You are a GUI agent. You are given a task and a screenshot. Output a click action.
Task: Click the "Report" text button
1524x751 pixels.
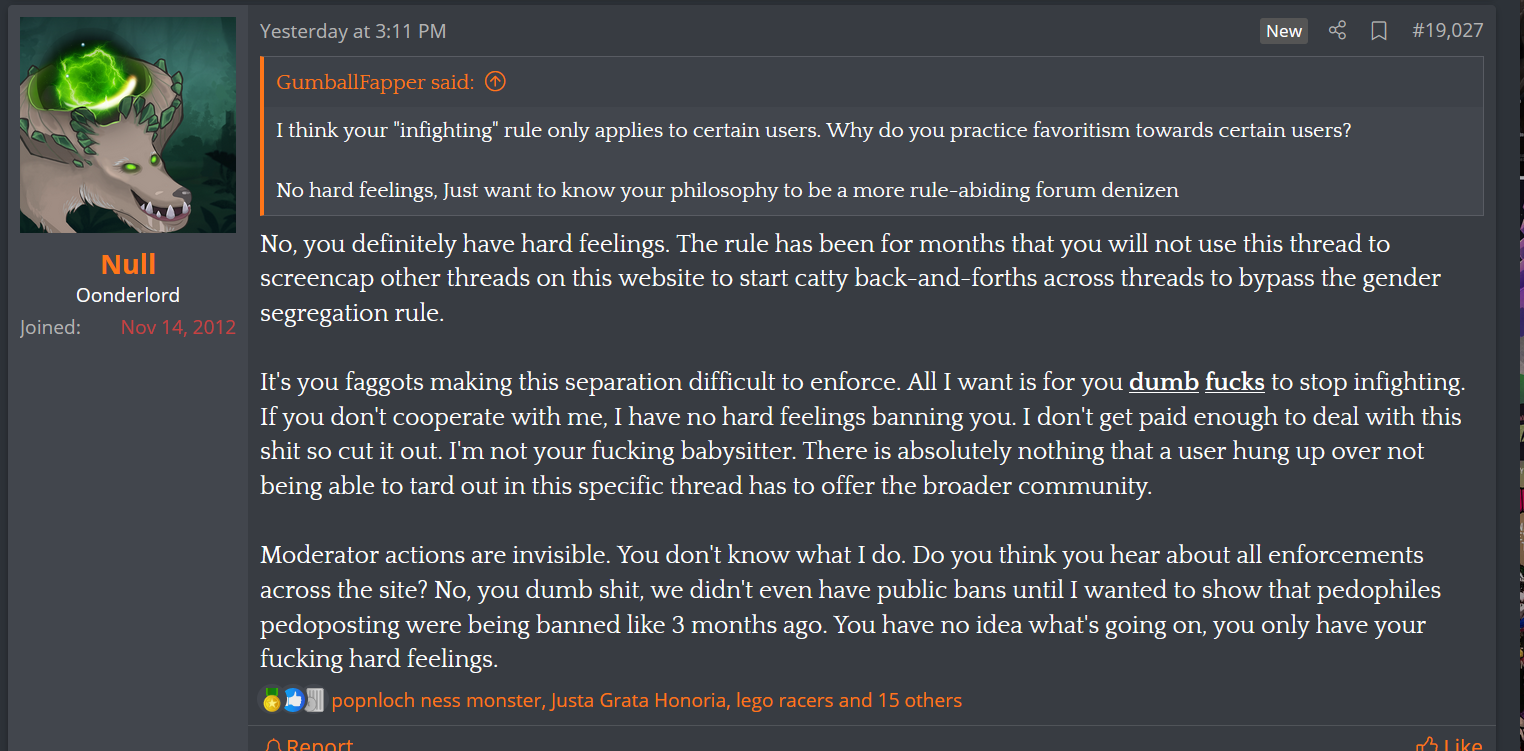[x=319, y=744]
